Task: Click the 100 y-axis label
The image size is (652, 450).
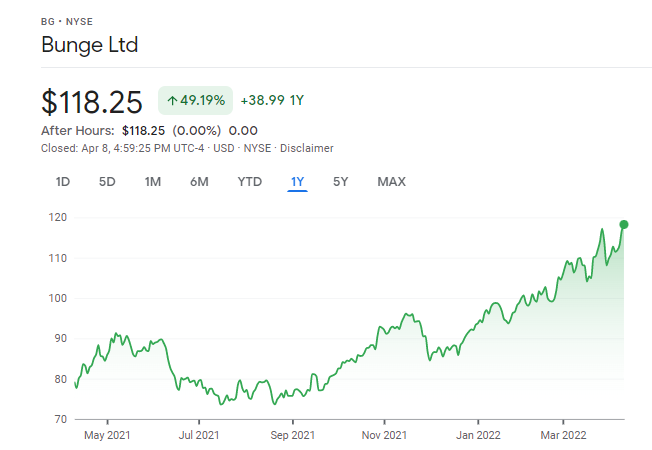Action: pos(58,298)
